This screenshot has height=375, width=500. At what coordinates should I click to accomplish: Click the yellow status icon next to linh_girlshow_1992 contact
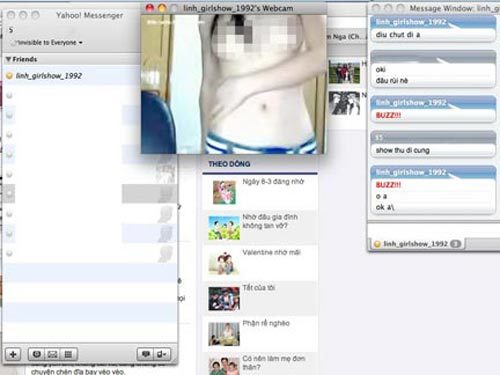click(9, 76)
